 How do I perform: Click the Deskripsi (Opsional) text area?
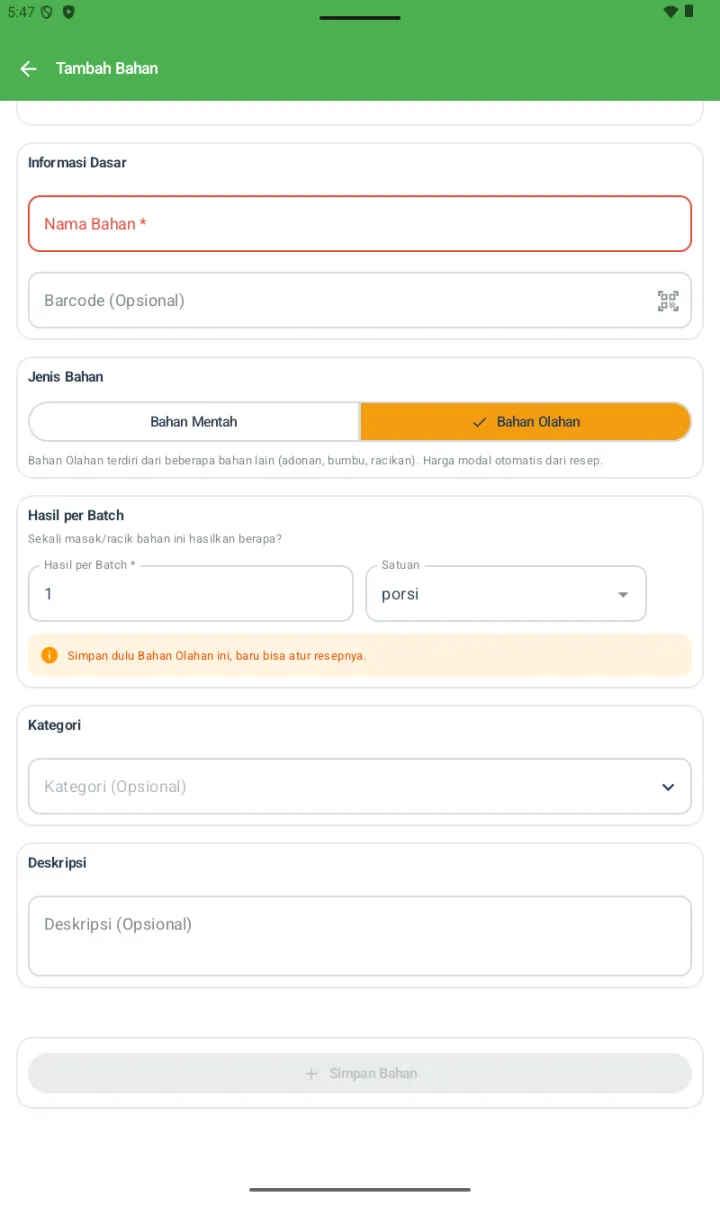click(x=360, y=936)
